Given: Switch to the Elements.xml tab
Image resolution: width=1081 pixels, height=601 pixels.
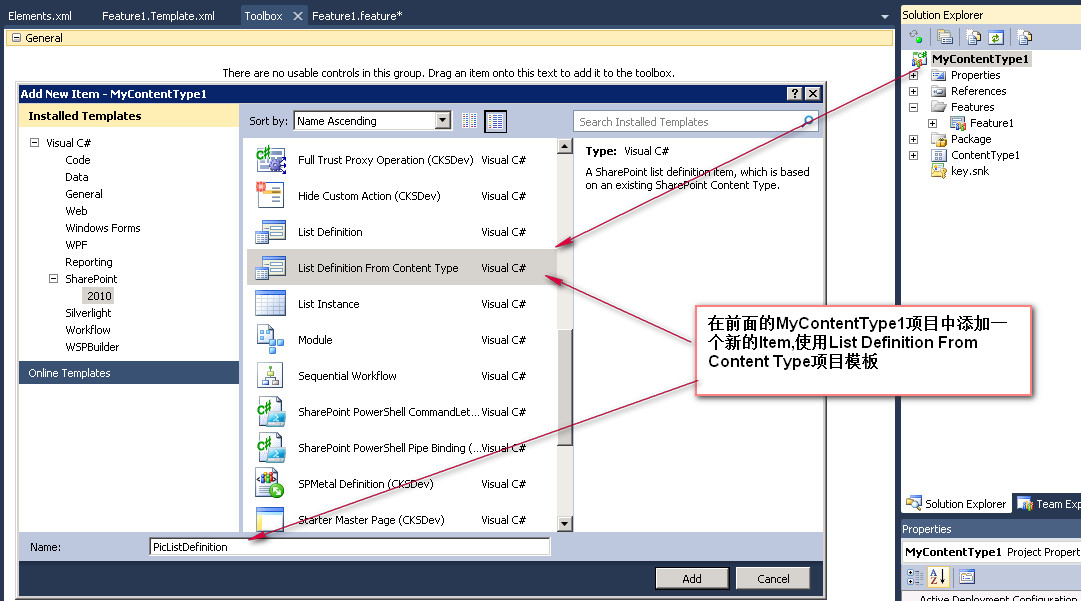Looking at the screenshot, I should tap(40, 16).
